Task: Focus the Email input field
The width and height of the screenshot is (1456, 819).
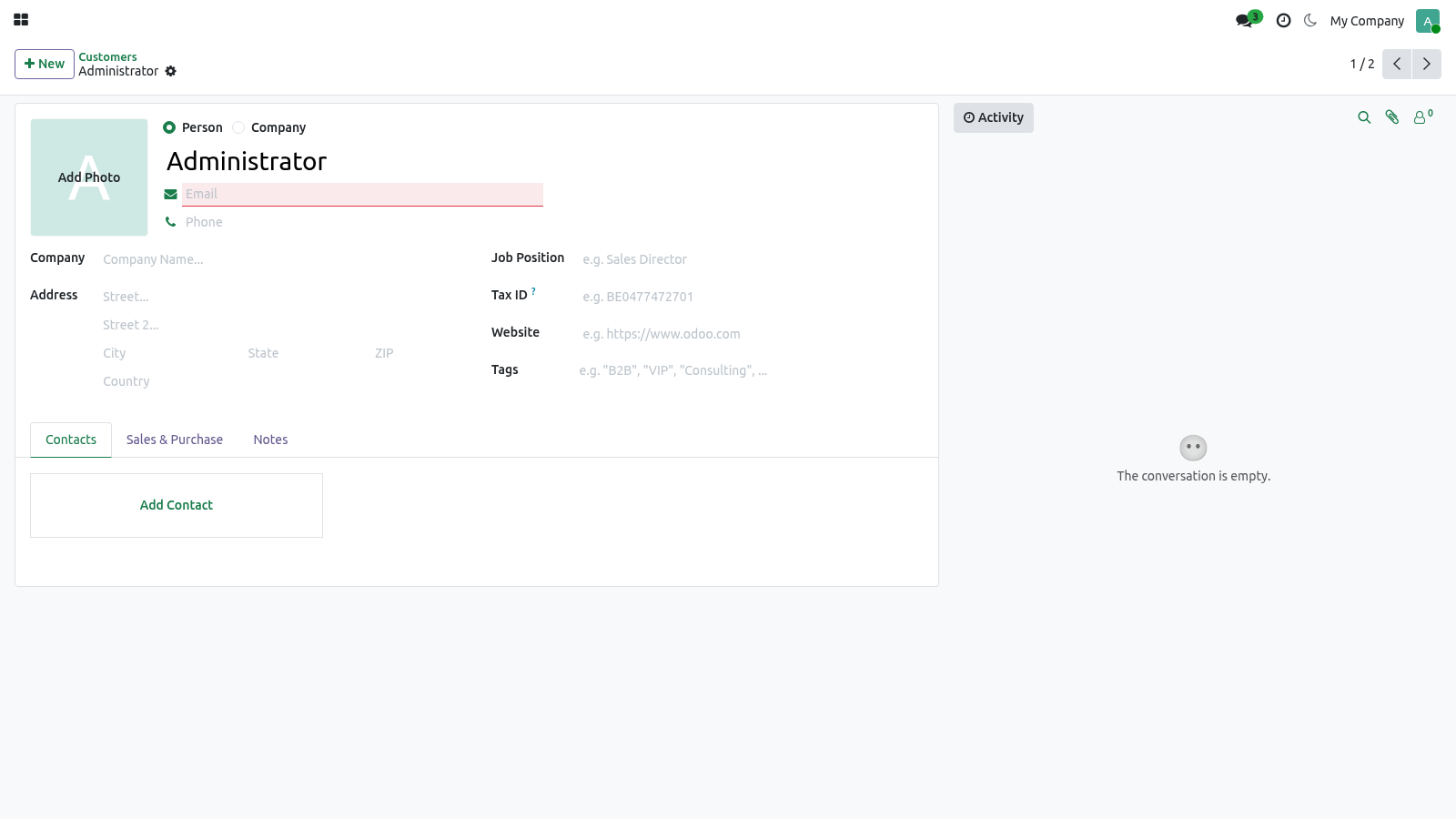Action: (362, 194)
